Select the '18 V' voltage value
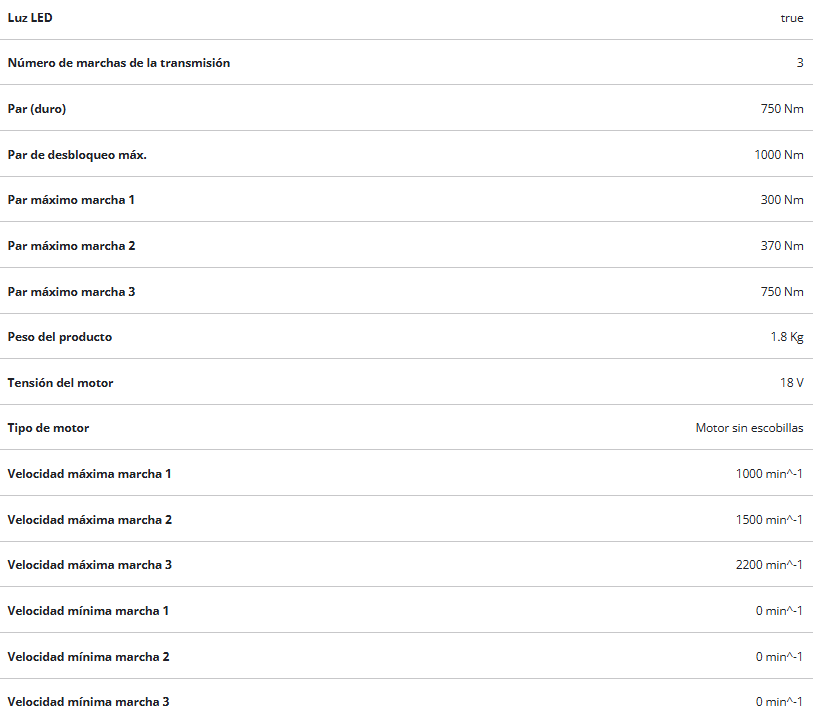 click(x=792, y=383)
